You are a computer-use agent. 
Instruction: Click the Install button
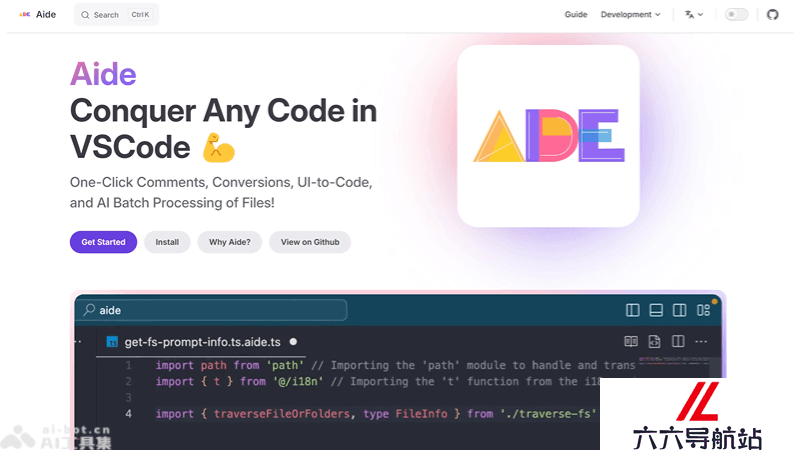point(167,242)
